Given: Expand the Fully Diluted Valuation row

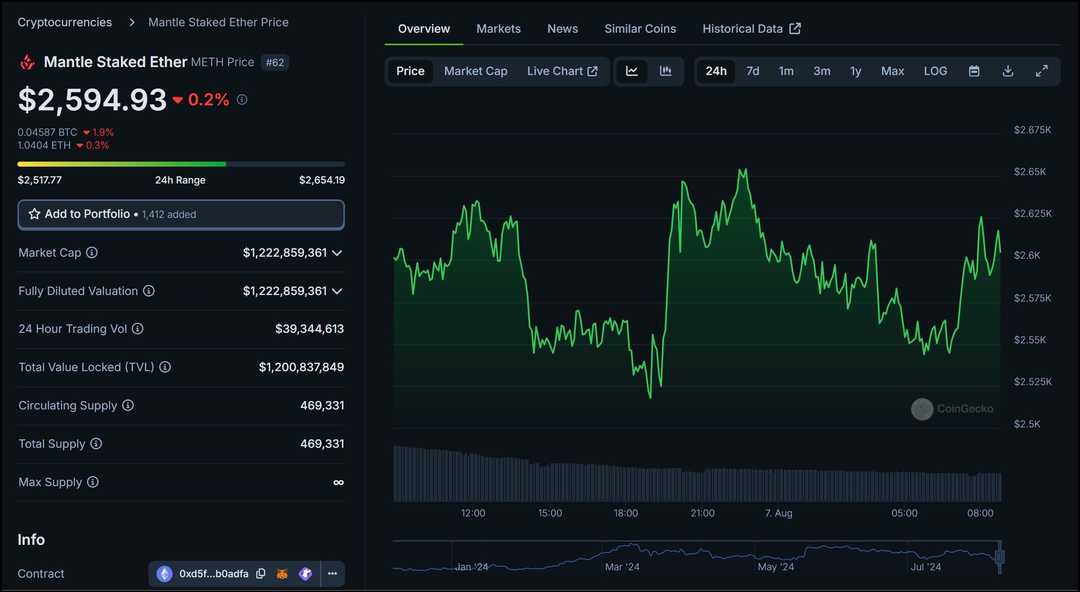Looking at the screenshot, I should tap(338, 291).
